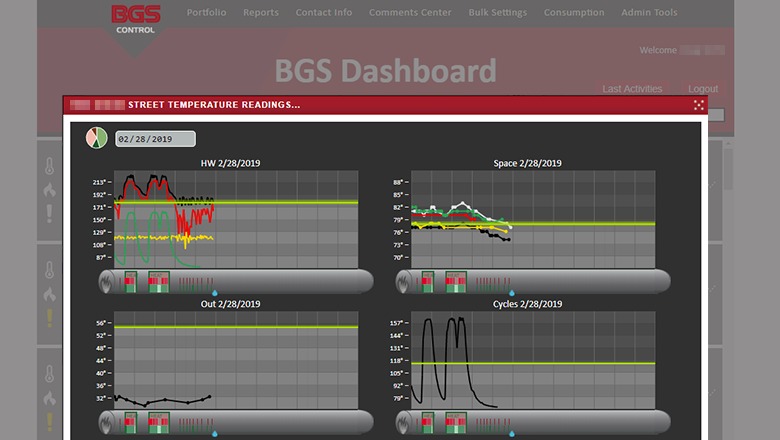The width and height of the screenshot is (780, 440).
Task: Open the Portfolio menu item
Action: click(x=206, y=12)
